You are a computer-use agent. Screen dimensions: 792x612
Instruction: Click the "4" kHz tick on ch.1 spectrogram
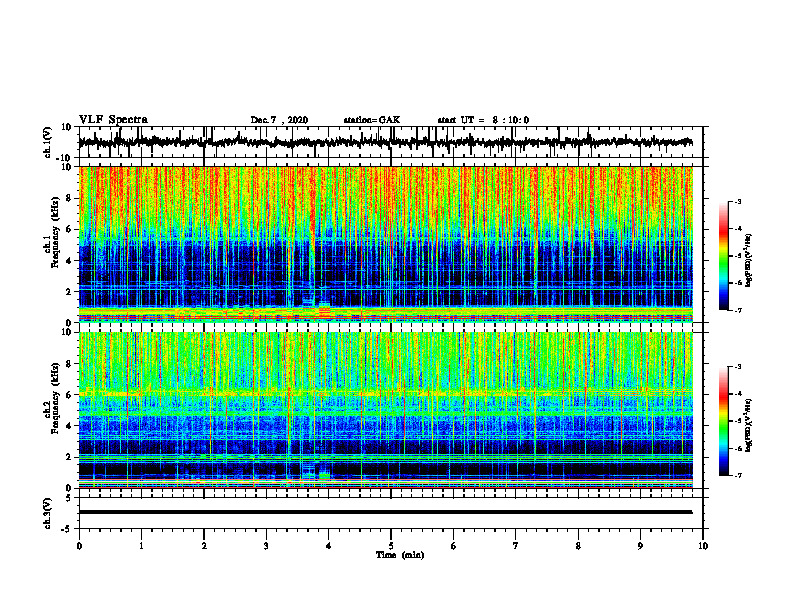70,261
